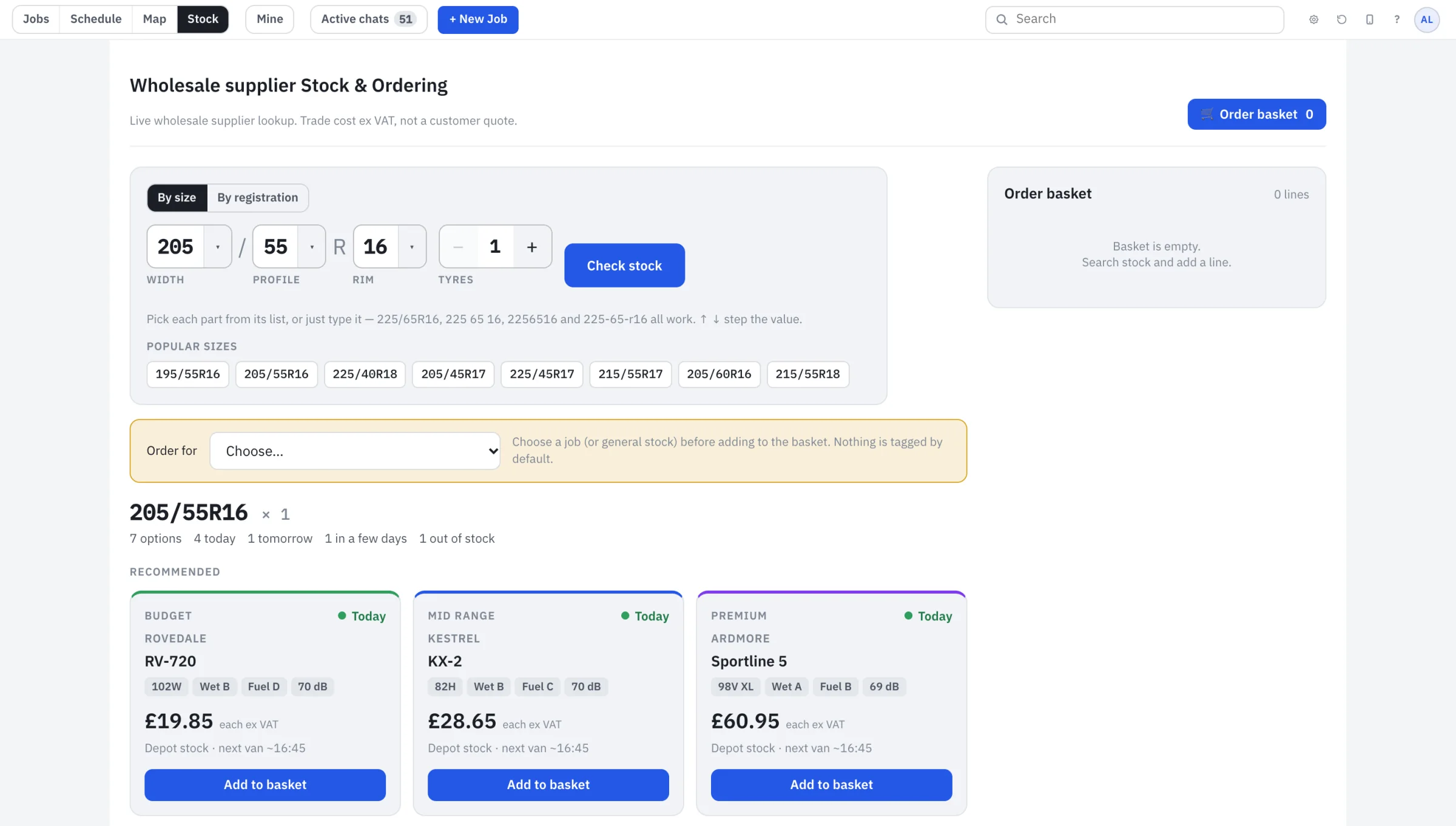The height and width of the screenshot is (826, 1456).
Task: Click the refresh arrow icon
Action: click(1341, 19)
